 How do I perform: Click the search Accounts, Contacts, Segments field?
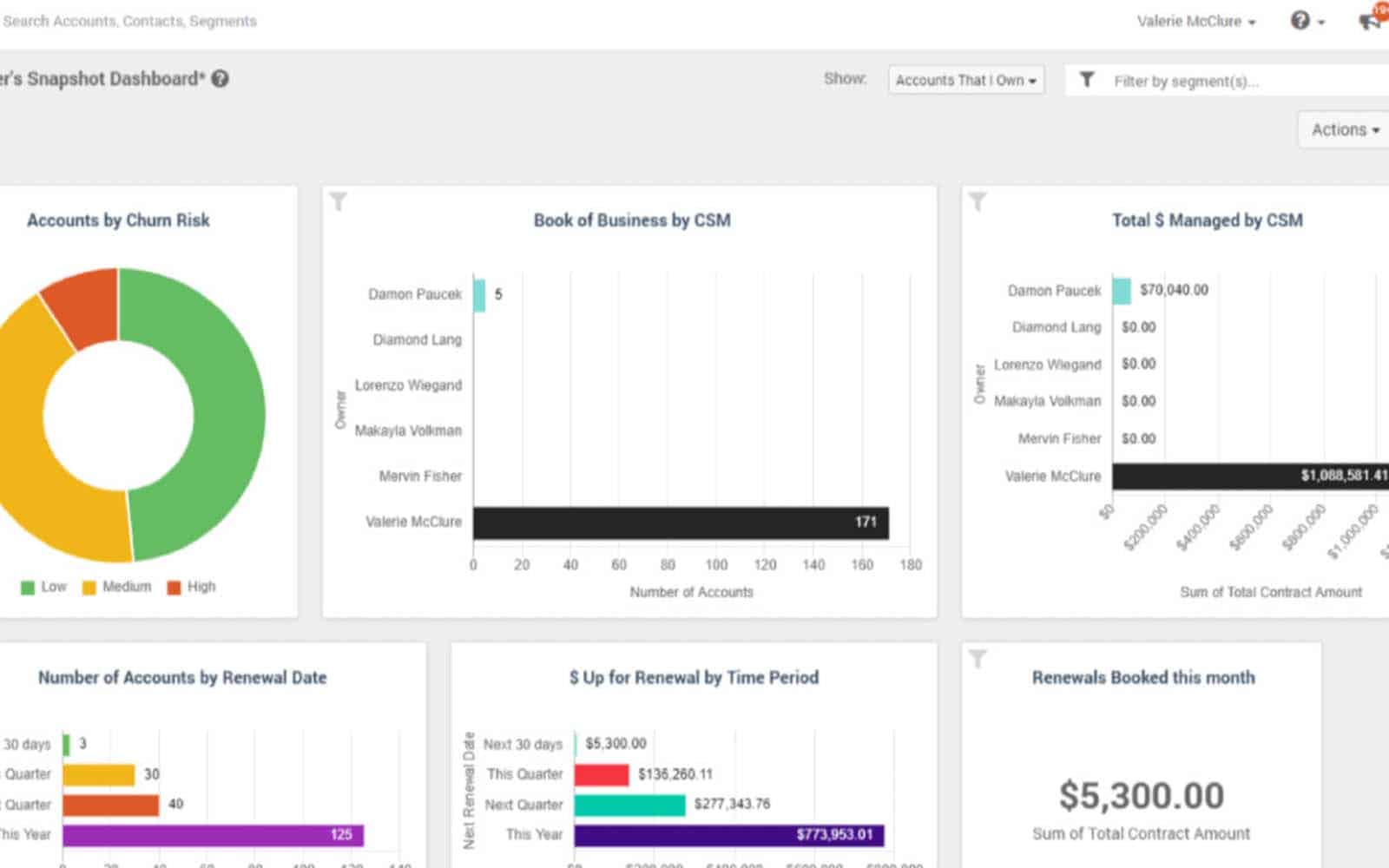(x=130, y=21)
